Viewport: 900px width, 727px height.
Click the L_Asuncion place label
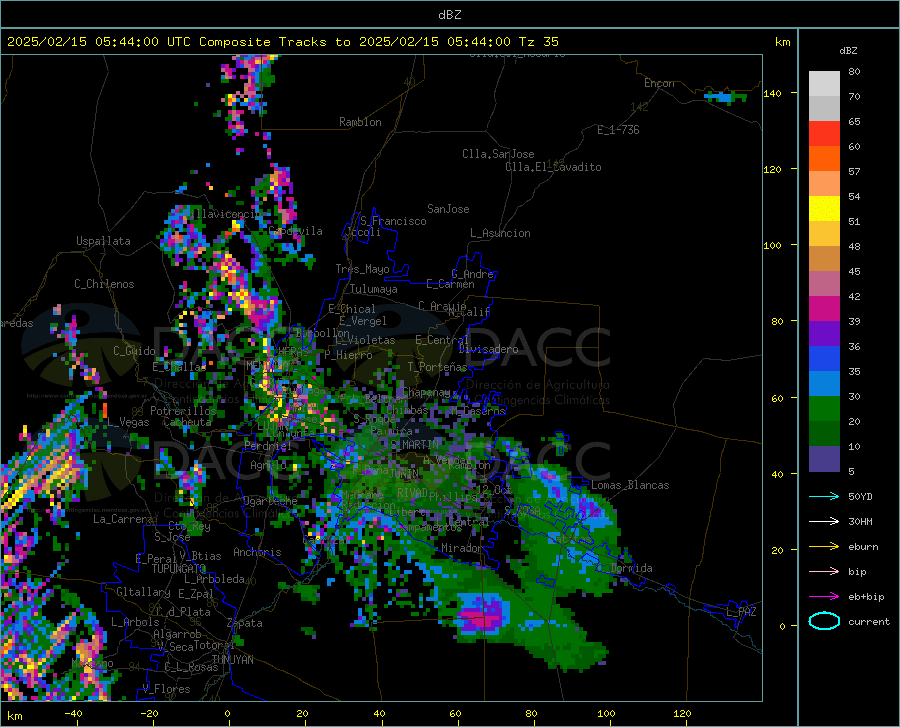pyautogui.click(x=500, y=233)
